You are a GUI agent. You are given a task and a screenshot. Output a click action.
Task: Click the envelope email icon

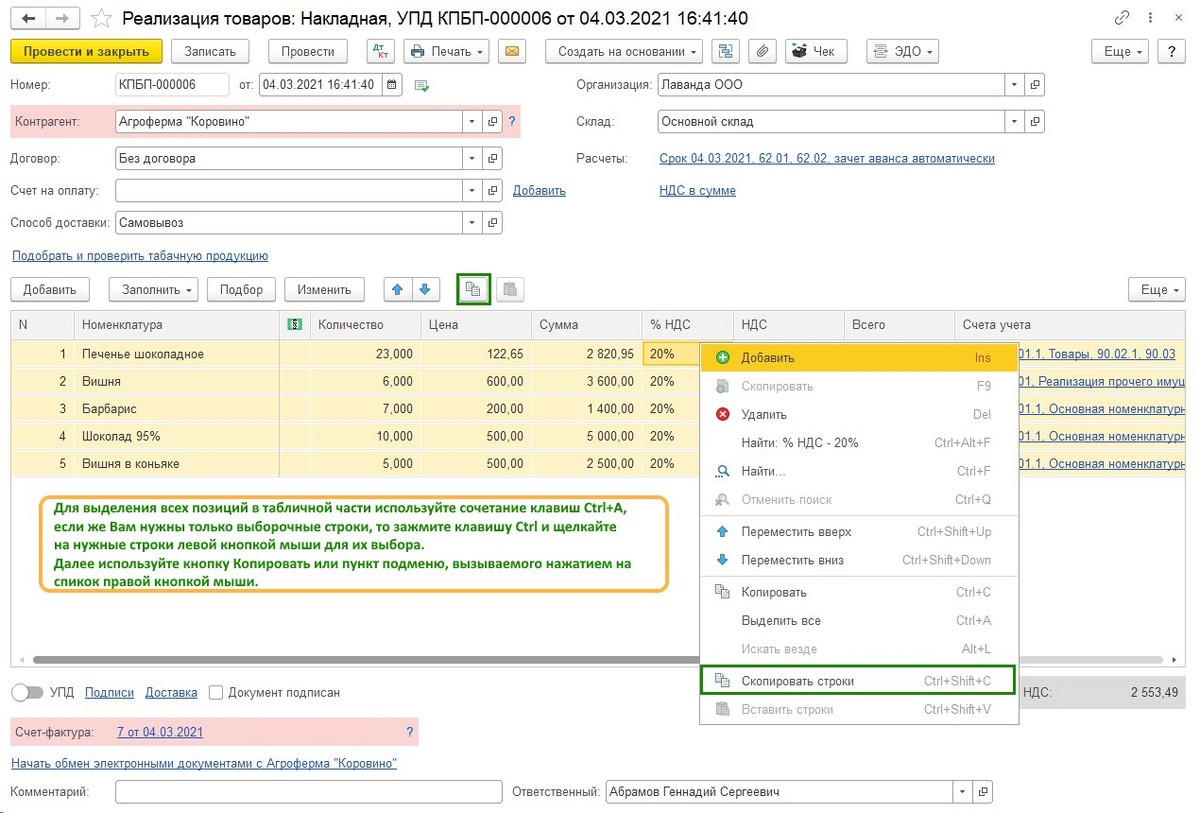point(512,51)
